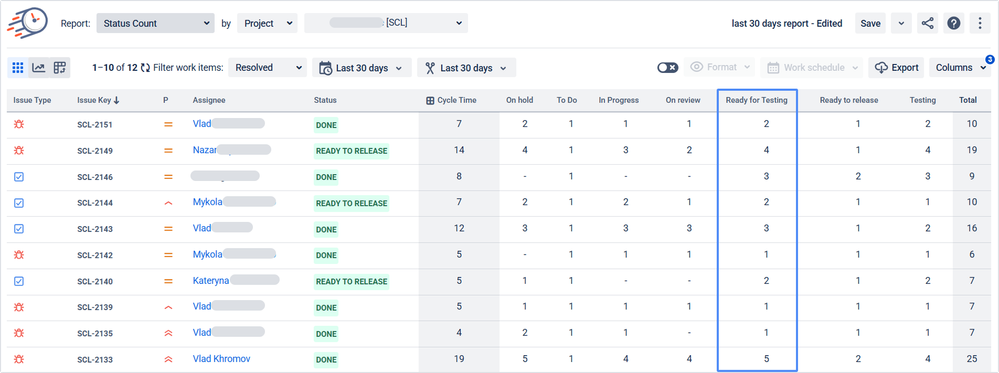Screen dimensions: 999x373
Task: Open the Columns dropdown
Action: coord(960,68)
